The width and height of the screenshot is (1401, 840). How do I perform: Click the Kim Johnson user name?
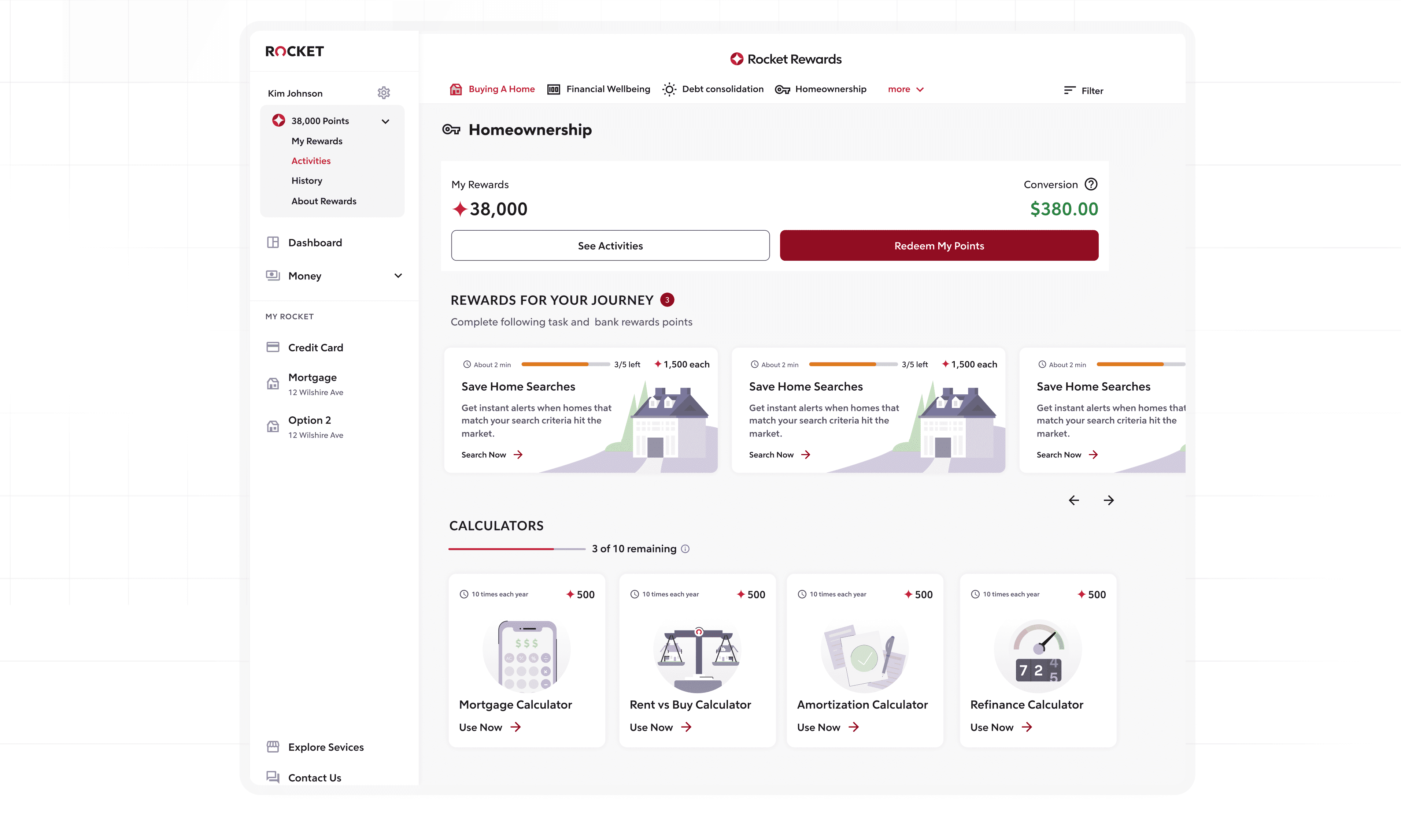(295, 93)
